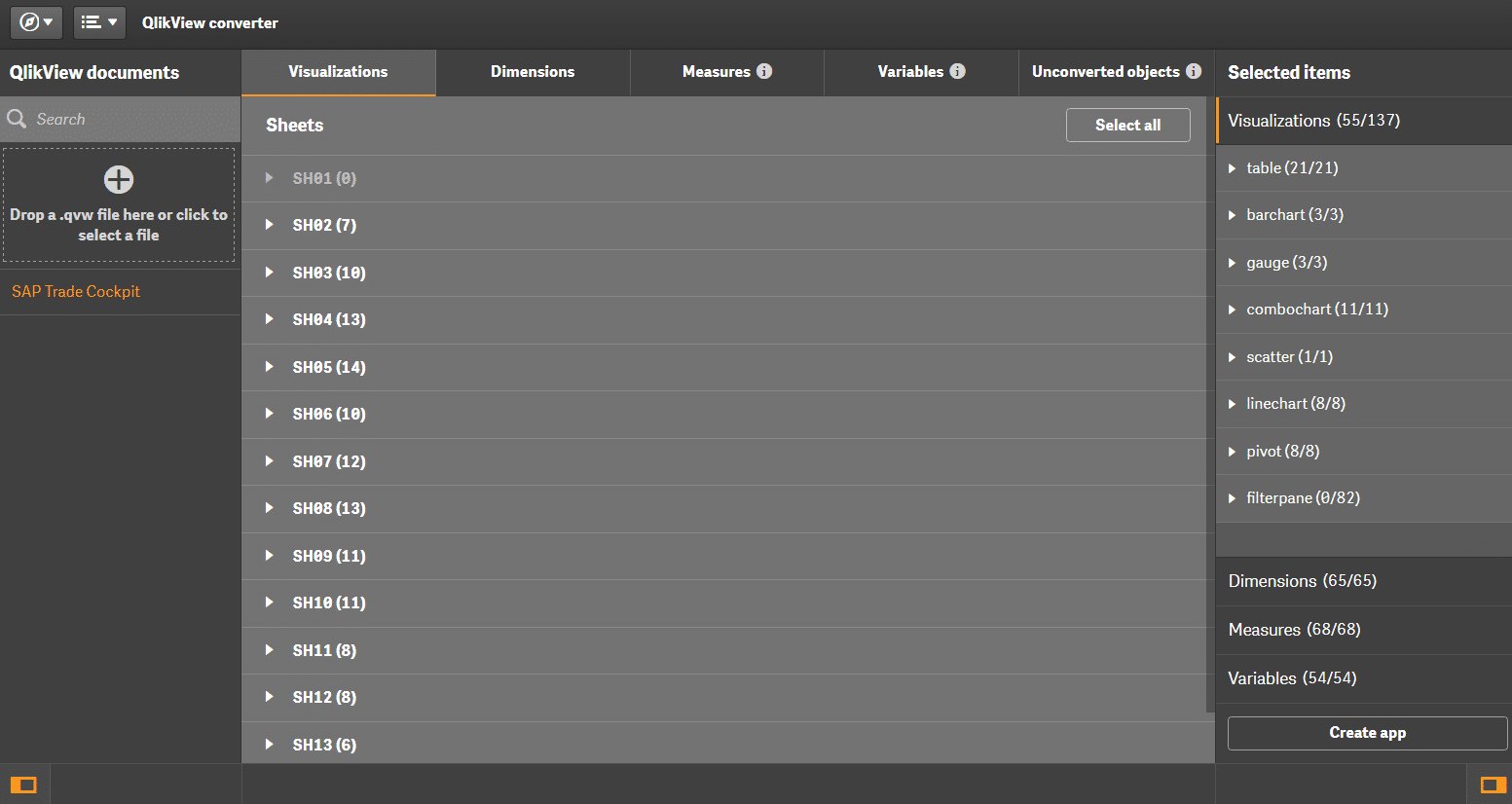Click the Measures info icon
Viewport: 1512px width, 804px height.
click(x=764, y=71)
